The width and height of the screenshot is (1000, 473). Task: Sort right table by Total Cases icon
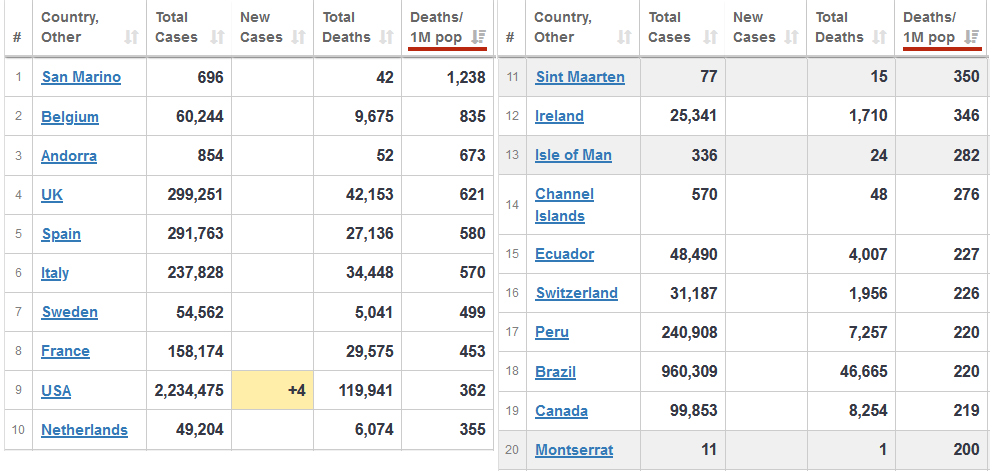(x=710, y=38)
